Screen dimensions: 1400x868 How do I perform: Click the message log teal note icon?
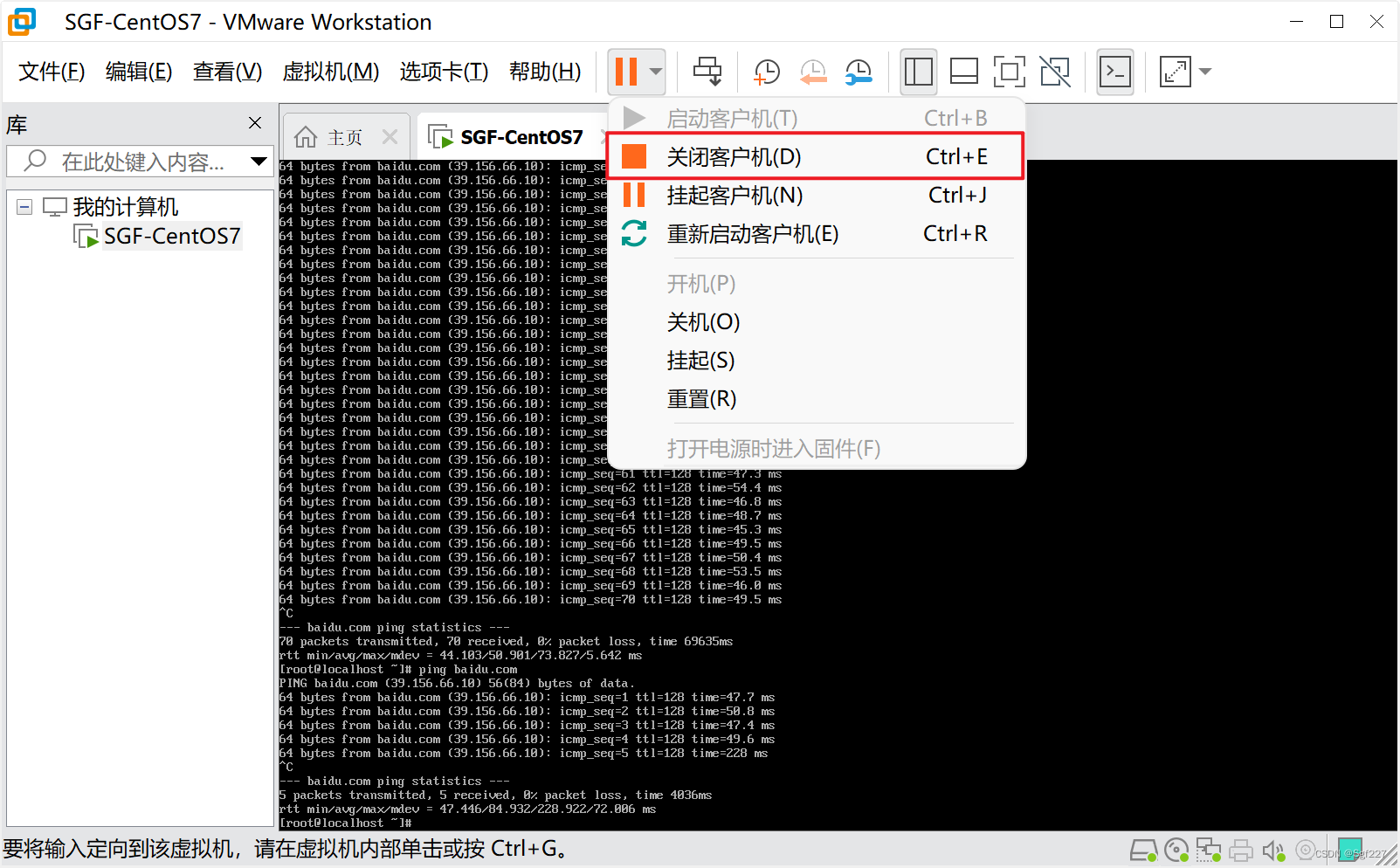pos(1350,850)
